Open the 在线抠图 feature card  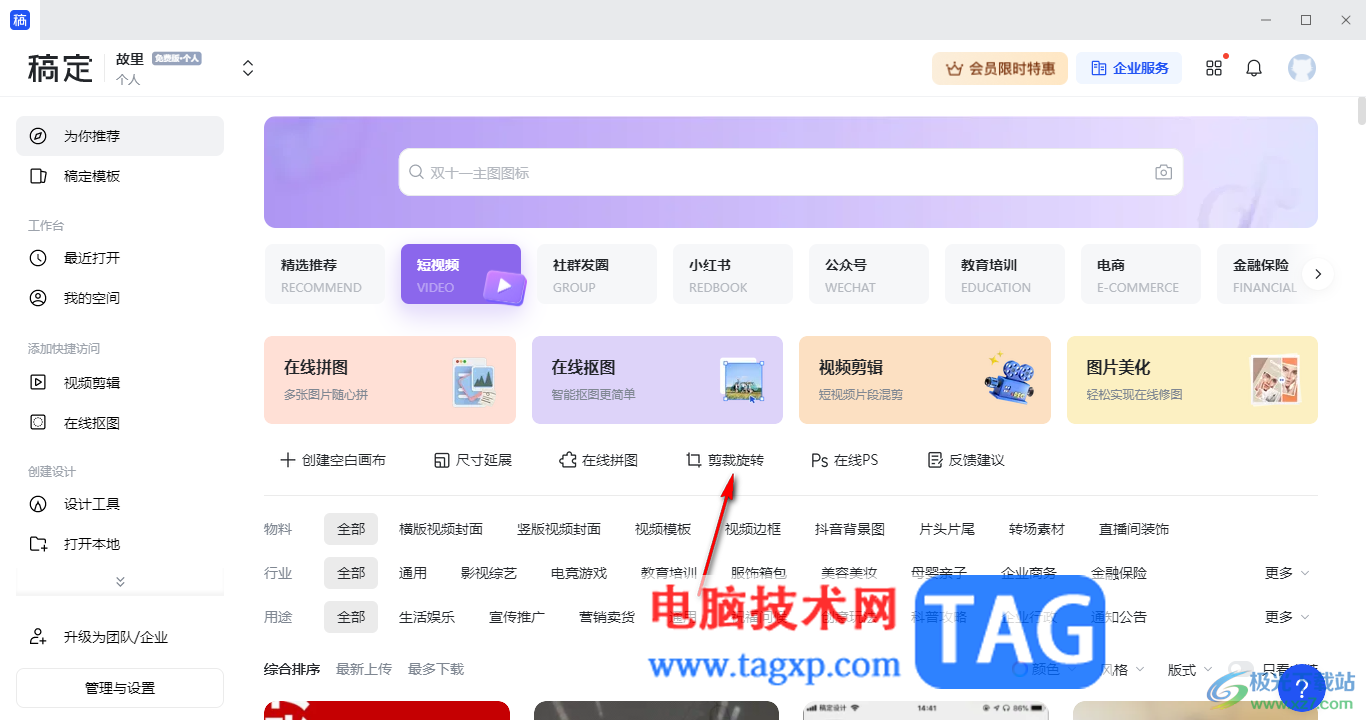(657, 380)
